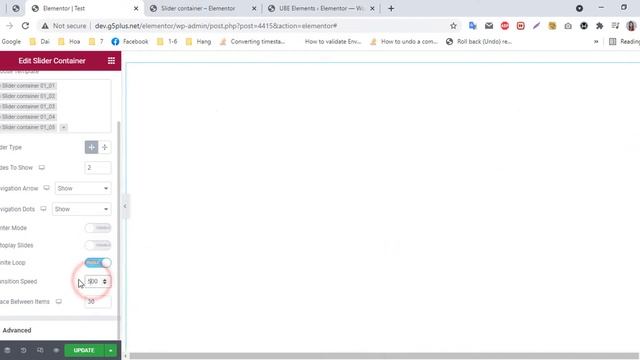Click responsive device icon beside Navigation Arrow
The width and height of the screenshot is (640, 360).
[47, 188]
